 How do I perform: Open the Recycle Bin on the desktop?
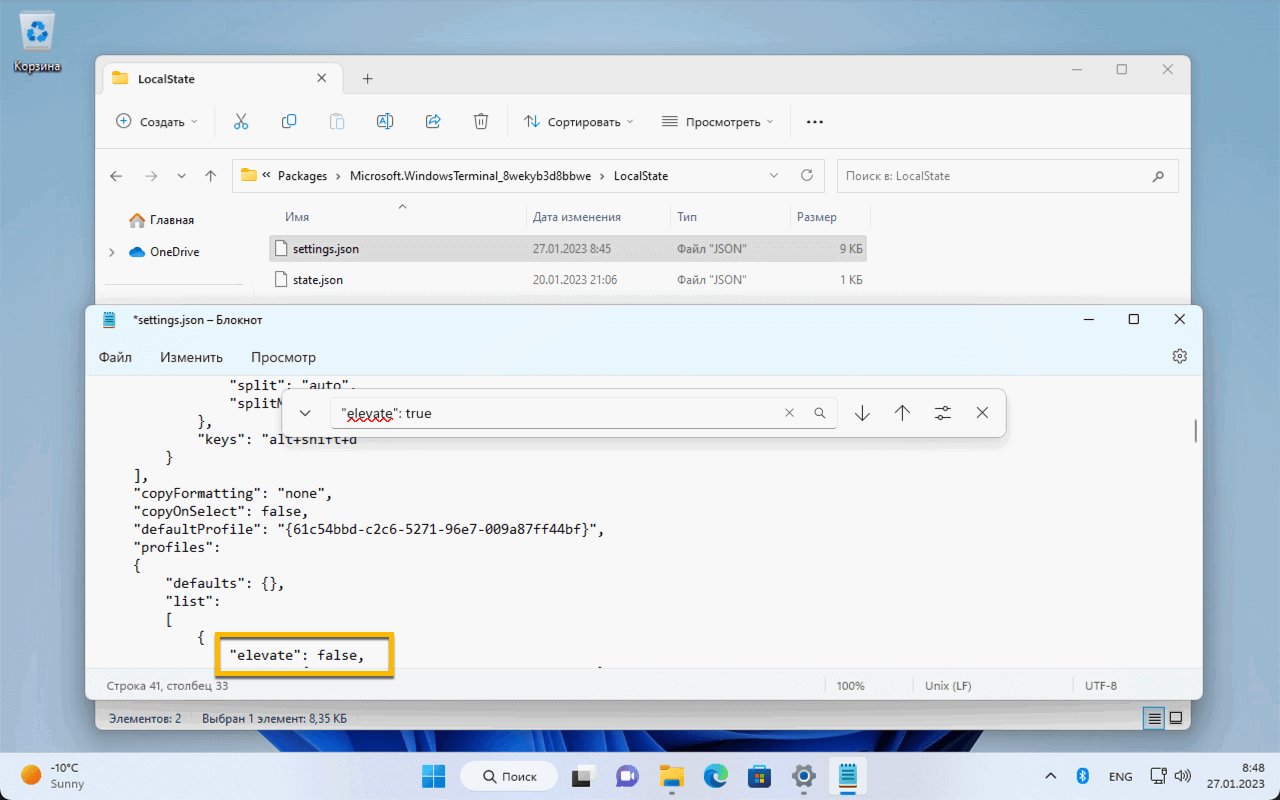click(38, 43)
